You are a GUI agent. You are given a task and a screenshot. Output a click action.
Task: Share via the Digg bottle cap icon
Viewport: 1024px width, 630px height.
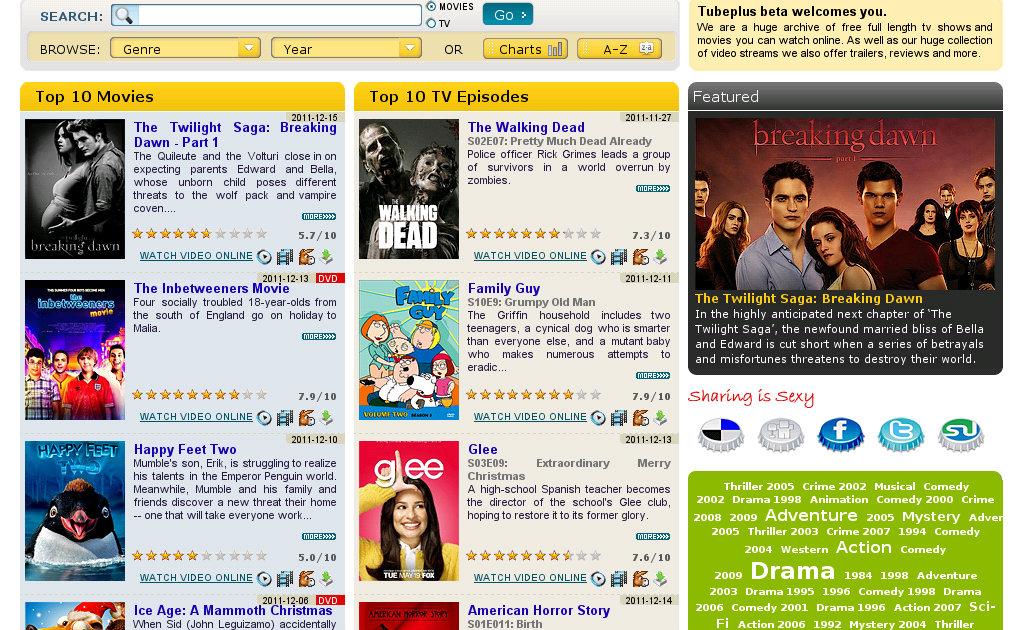(781, 435)
